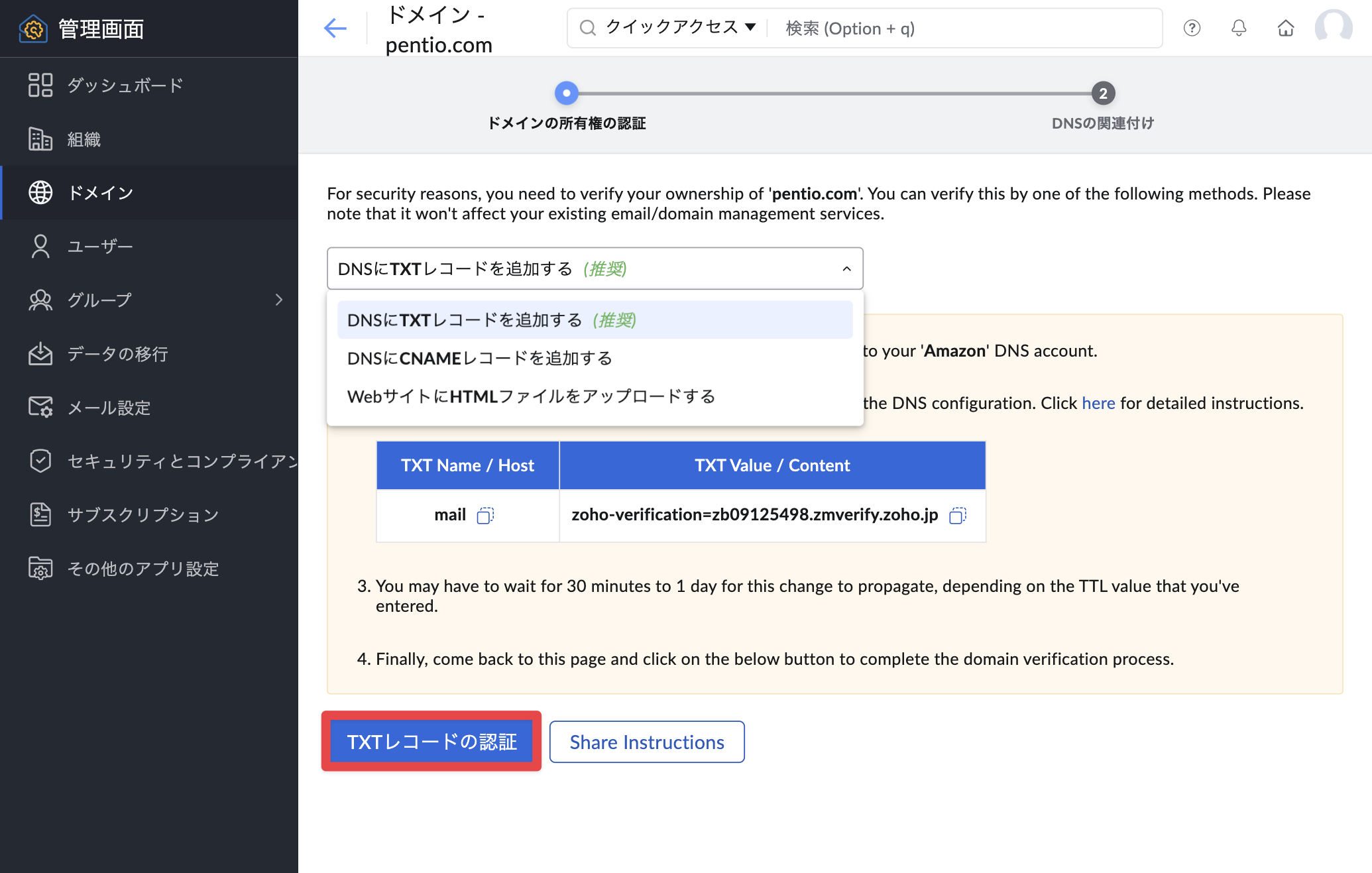Viewport: 1372px width, 873px height.
Task: Select ダッシュボード in the sidebar
Action: (125, 86)
